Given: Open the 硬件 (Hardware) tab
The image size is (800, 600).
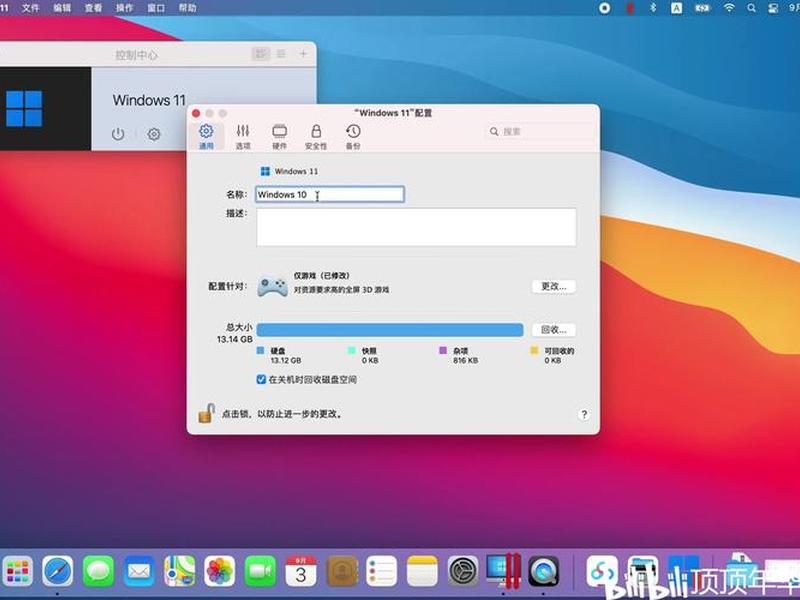Looking at the screenshot, I should point(280,136).
